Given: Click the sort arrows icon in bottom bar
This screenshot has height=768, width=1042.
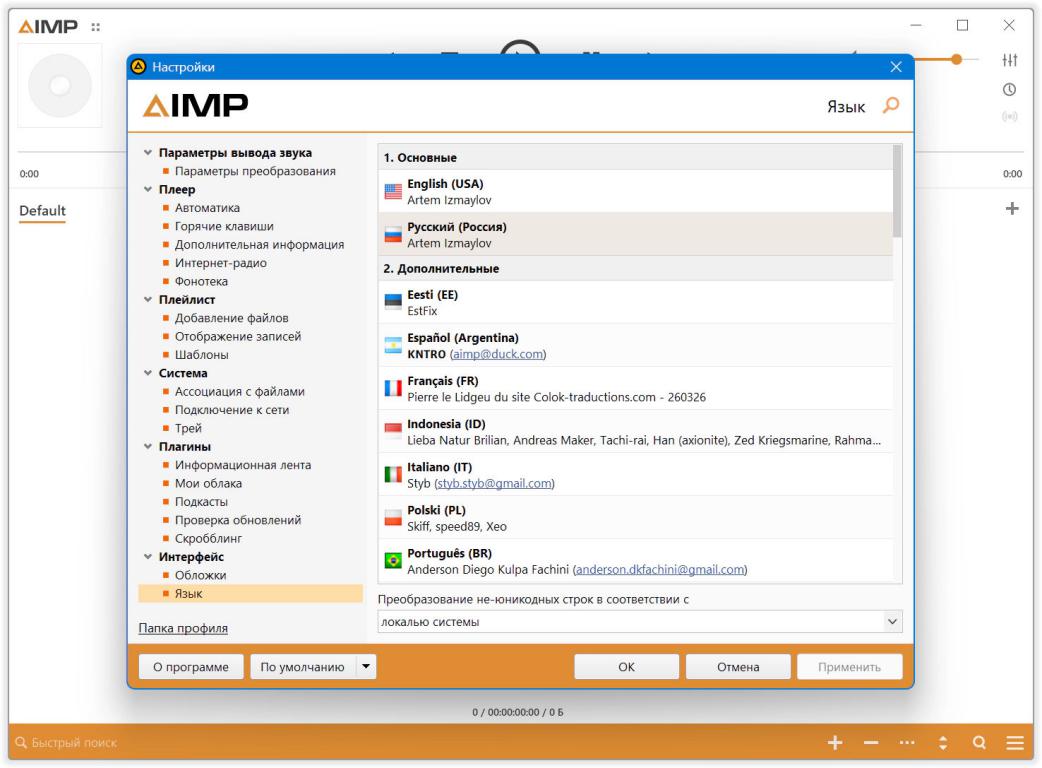Looking at the screenshot, I should (x=942, y=743).
